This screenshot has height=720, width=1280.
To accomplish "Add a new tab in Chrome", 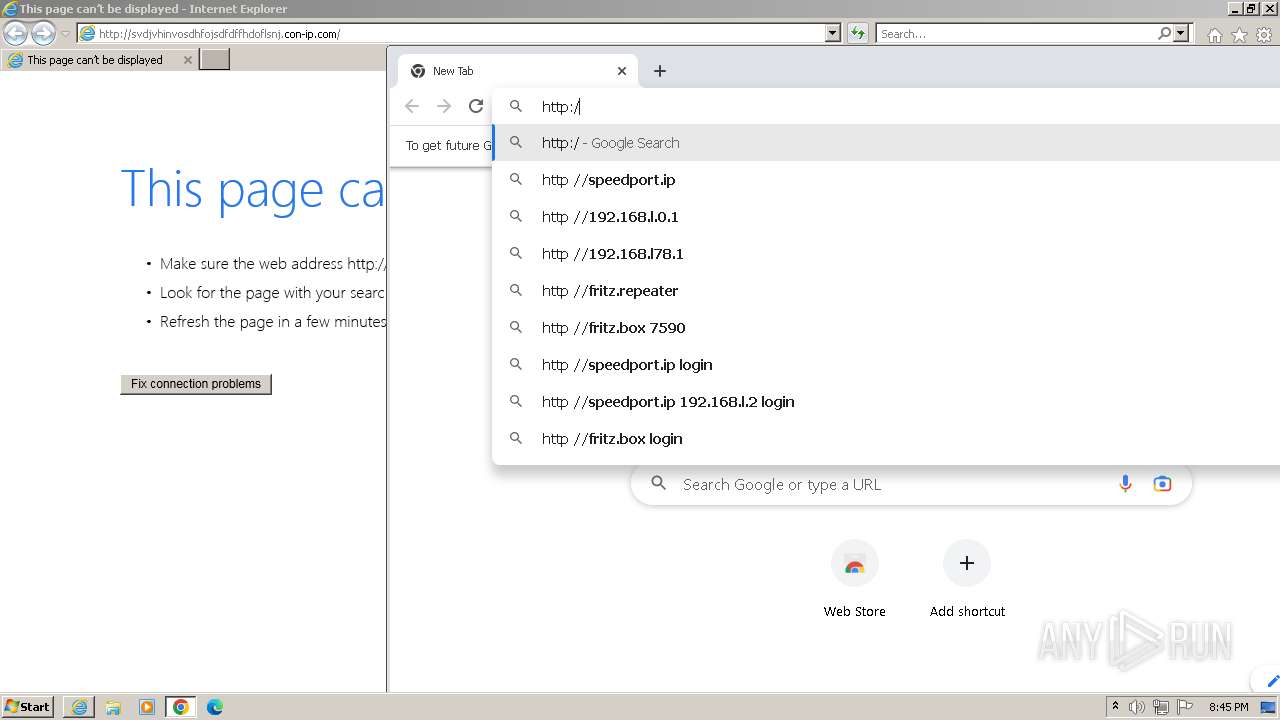I will click(x=659, y=71).
